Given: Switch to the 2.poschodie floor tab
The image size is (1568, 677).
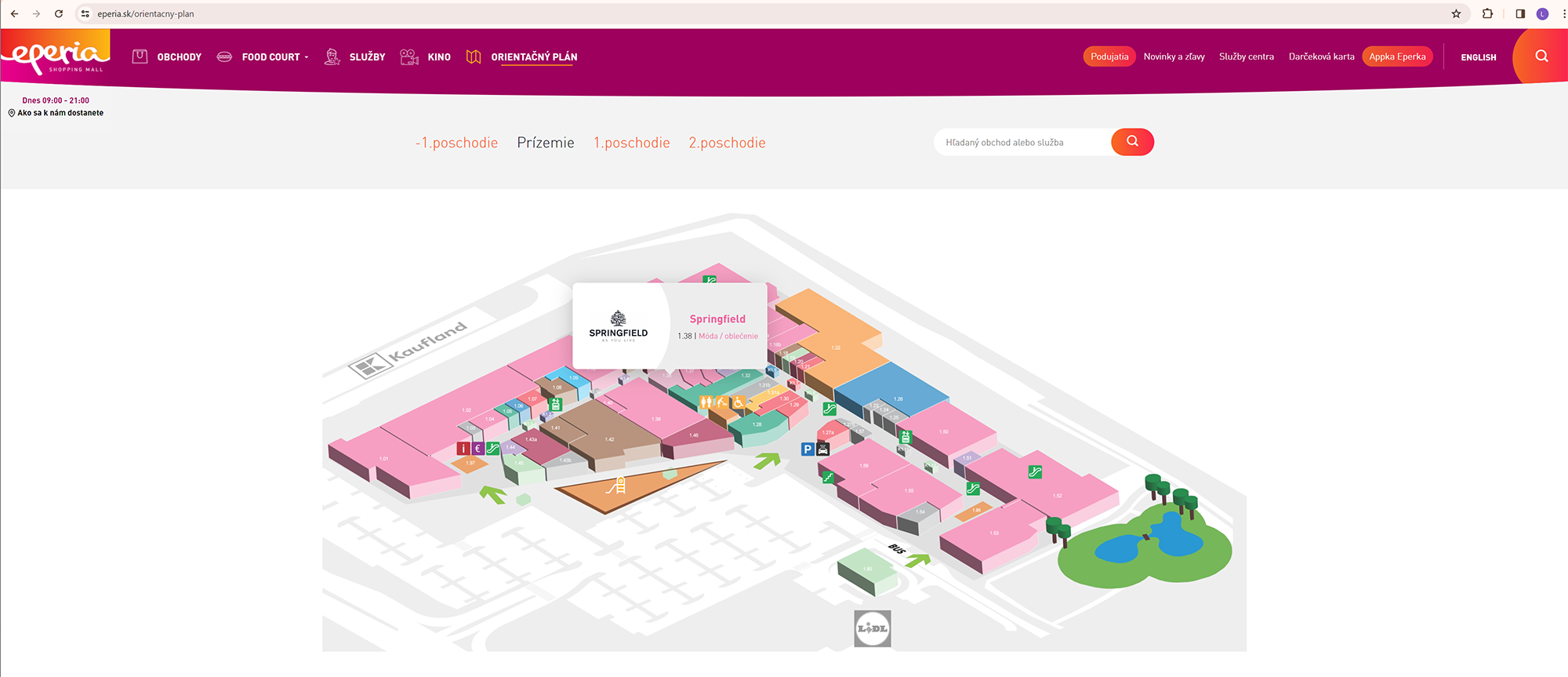Looking at the screenshot, I should pyautogui.click(x=728, y=143).
